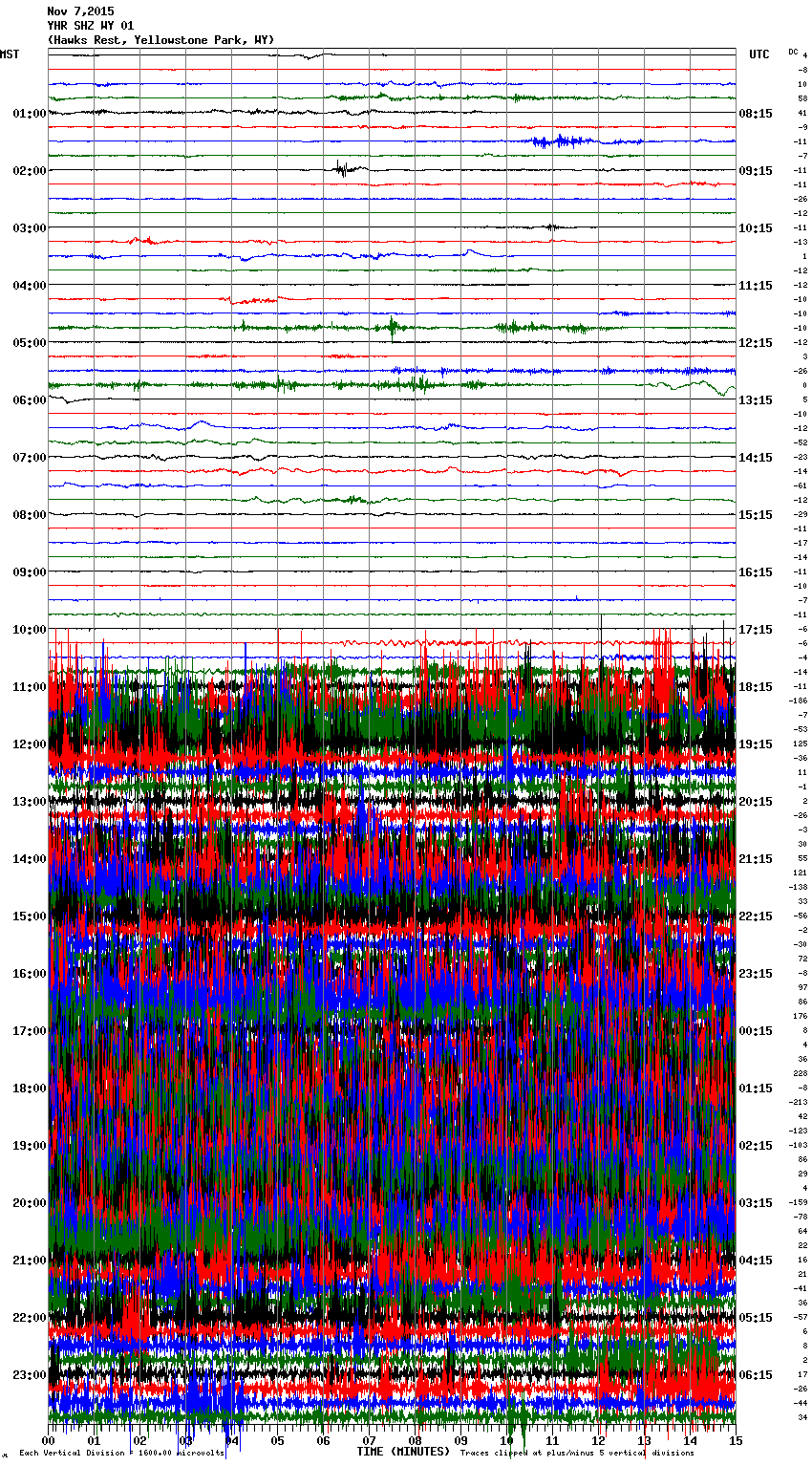
Task: Select the '11:00' MST time label
Action: coord(30,687)
